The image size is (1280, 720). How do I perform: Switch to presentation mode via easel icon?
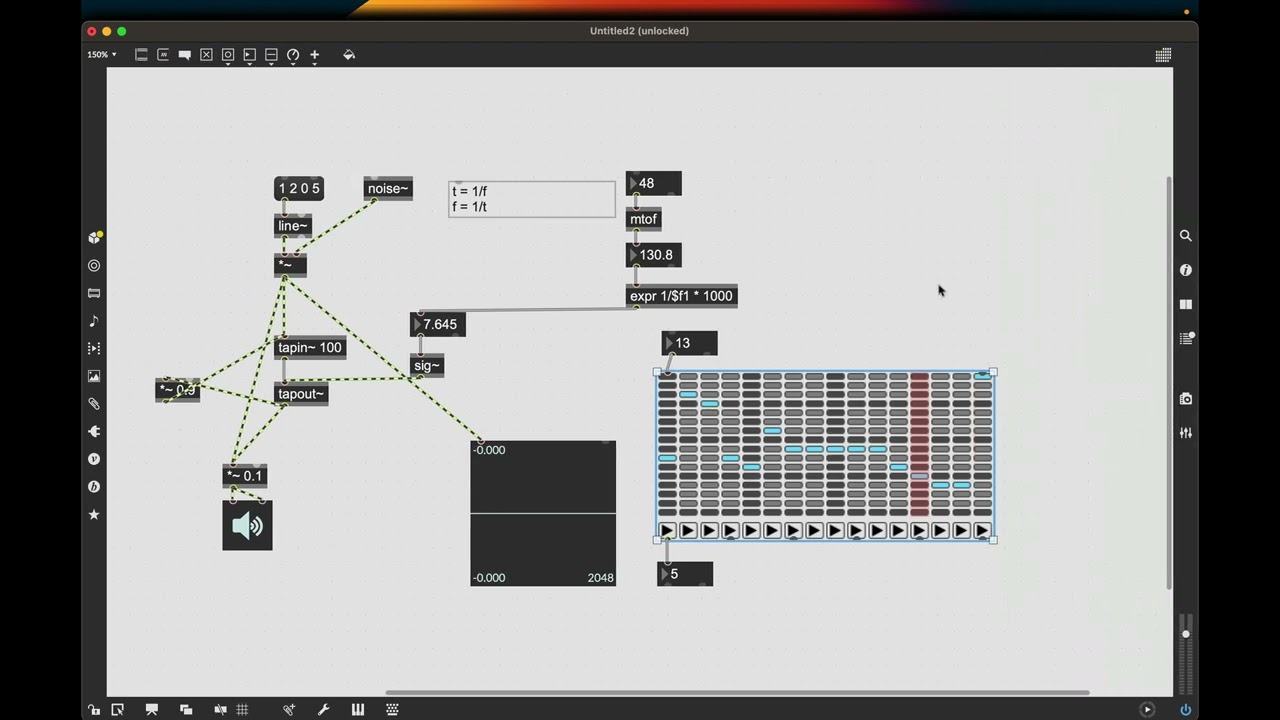[152, 709]
